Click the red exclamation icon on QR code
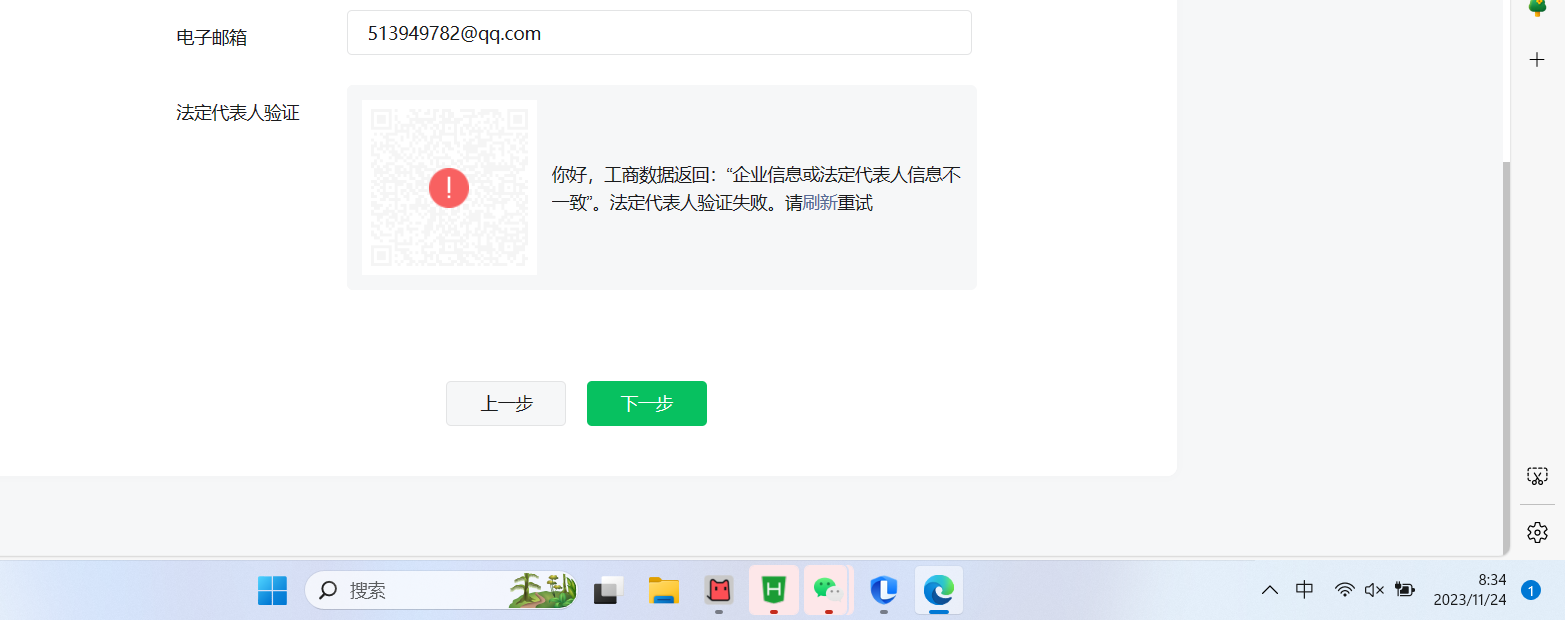The width and height of the screenshot is (1565, 620). 449,187
